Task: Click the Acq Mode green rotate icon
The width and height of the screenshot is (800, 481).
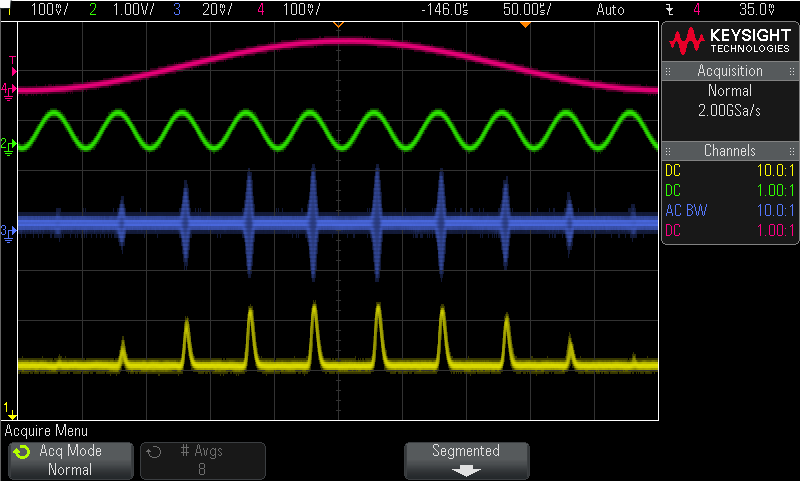Action: point(22,452)
